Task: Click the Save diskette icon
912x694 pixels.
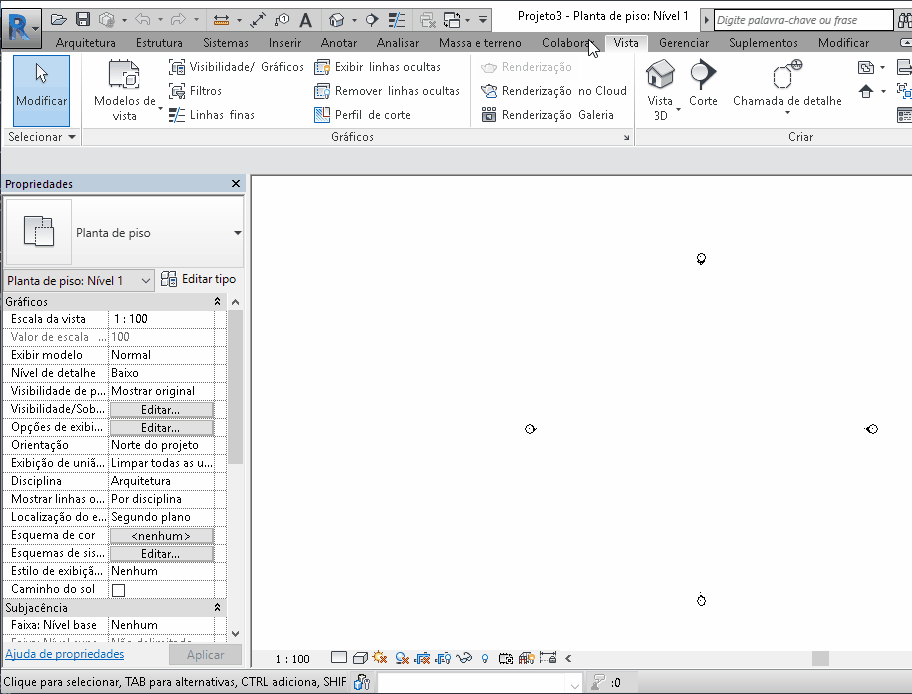Action: [83, 20]
